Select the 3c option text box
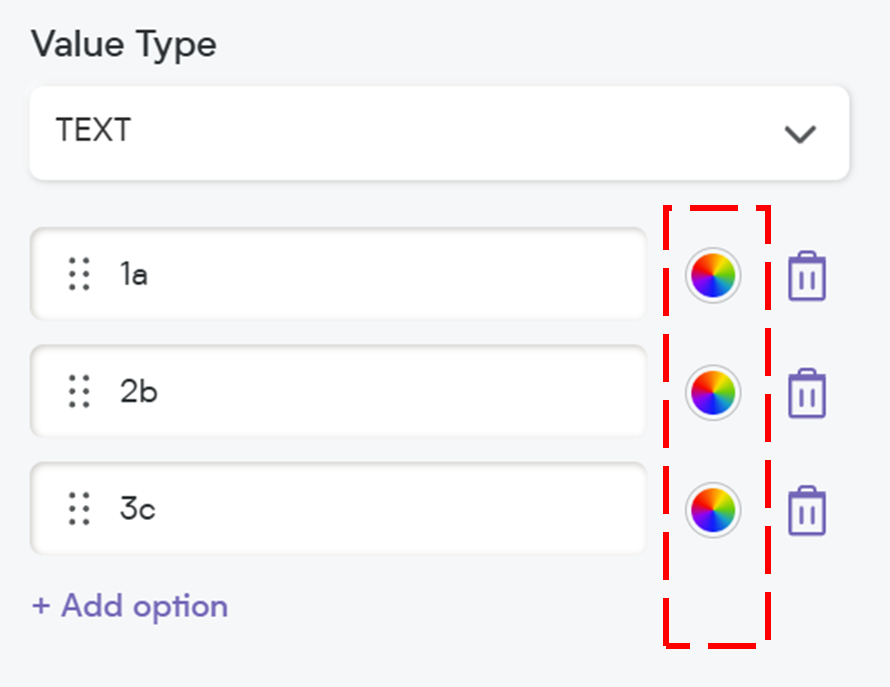Viewport: 890px width, 687px height. click(x=338, y=508)
